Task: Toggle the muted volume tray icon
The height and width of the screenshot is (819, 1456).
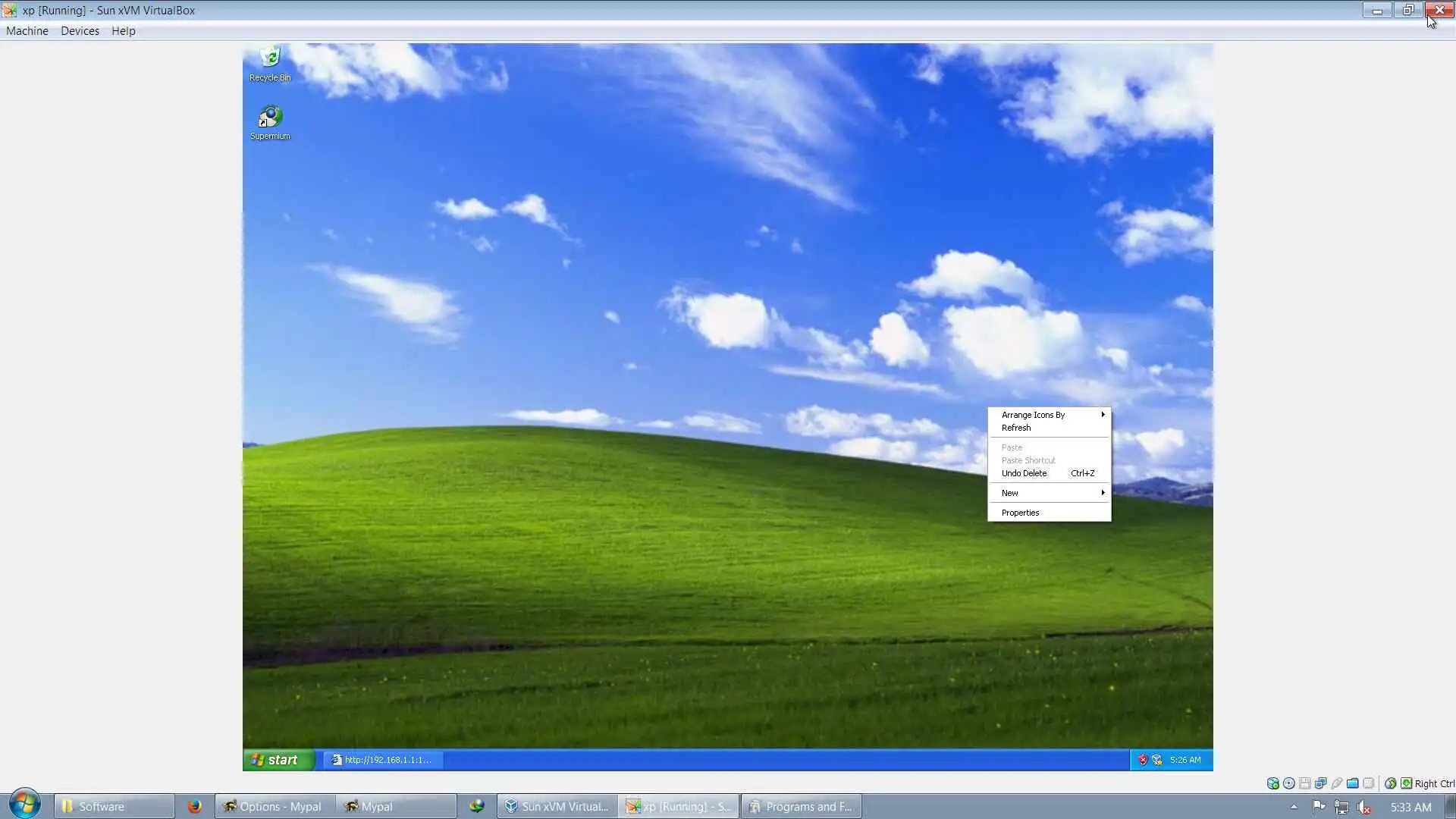Action: click(1363, 807)
